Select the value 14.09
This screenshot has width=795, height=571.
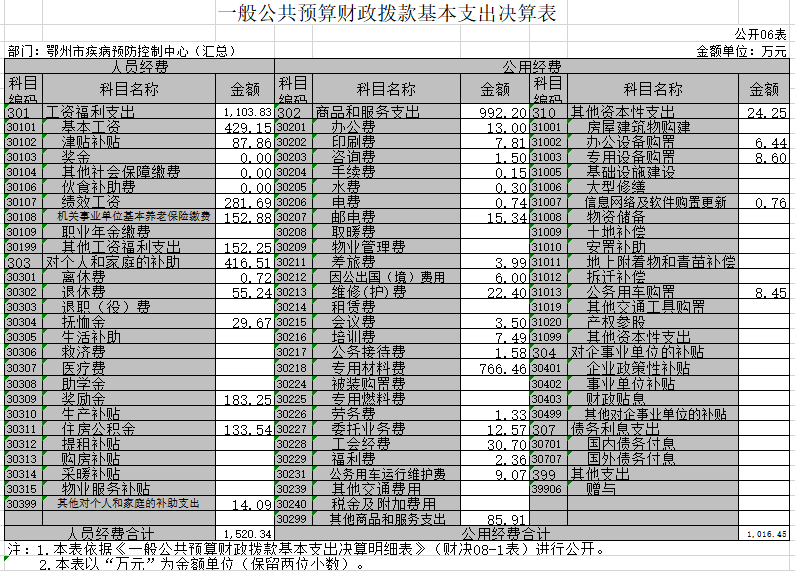(245, 504)
